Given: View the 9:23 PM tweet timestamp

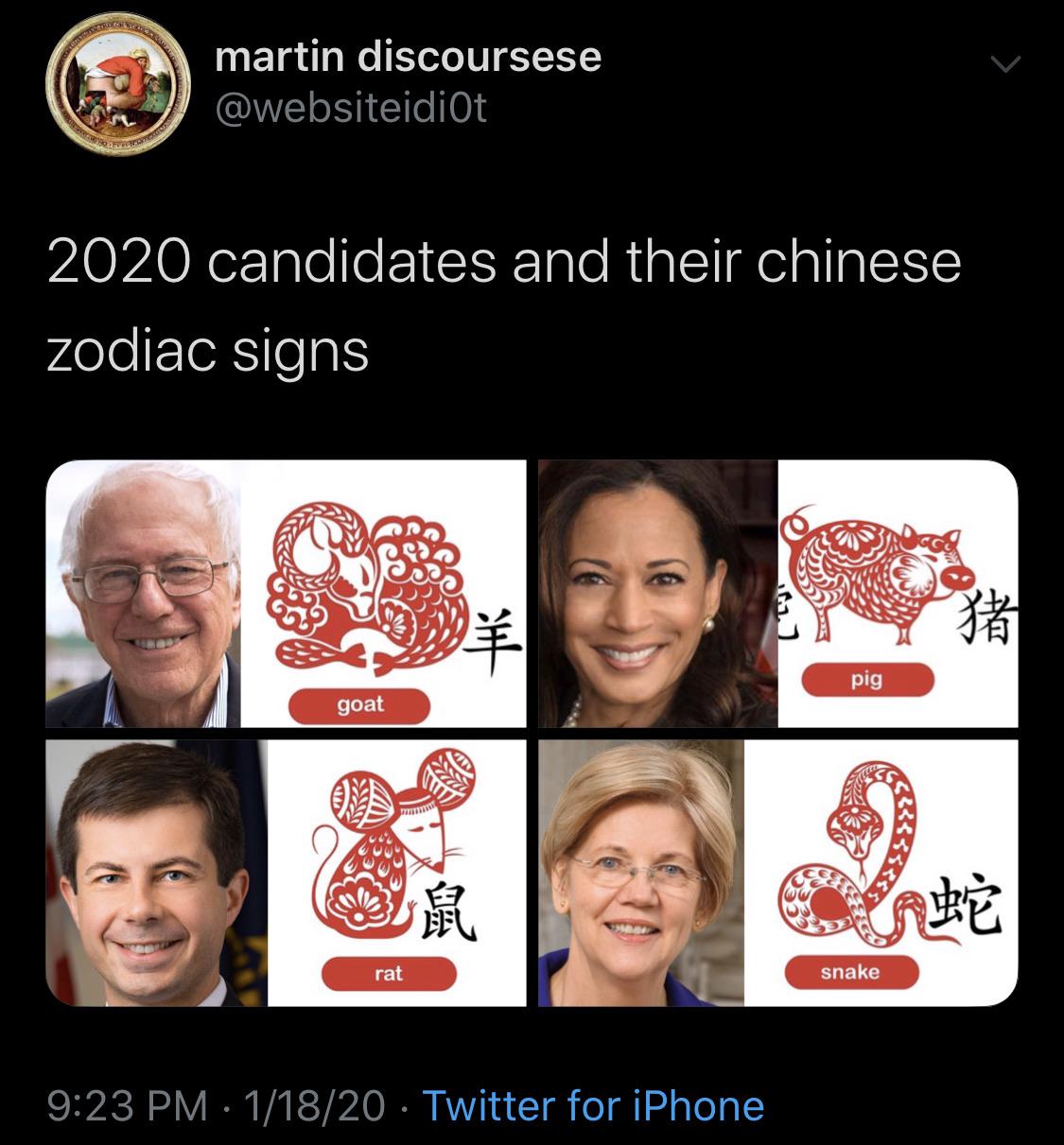Looking at the screenshot, I should pyautogui.click(x=127, y=1105).
